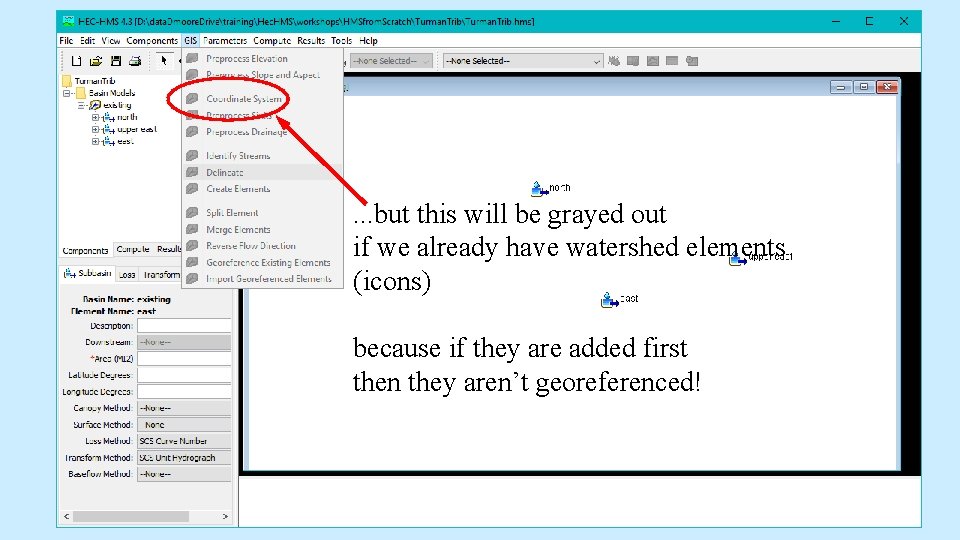Open the GIS menu
Image resolution: width=960 pixels, height=540 pixels.
(x=190, y=40)
